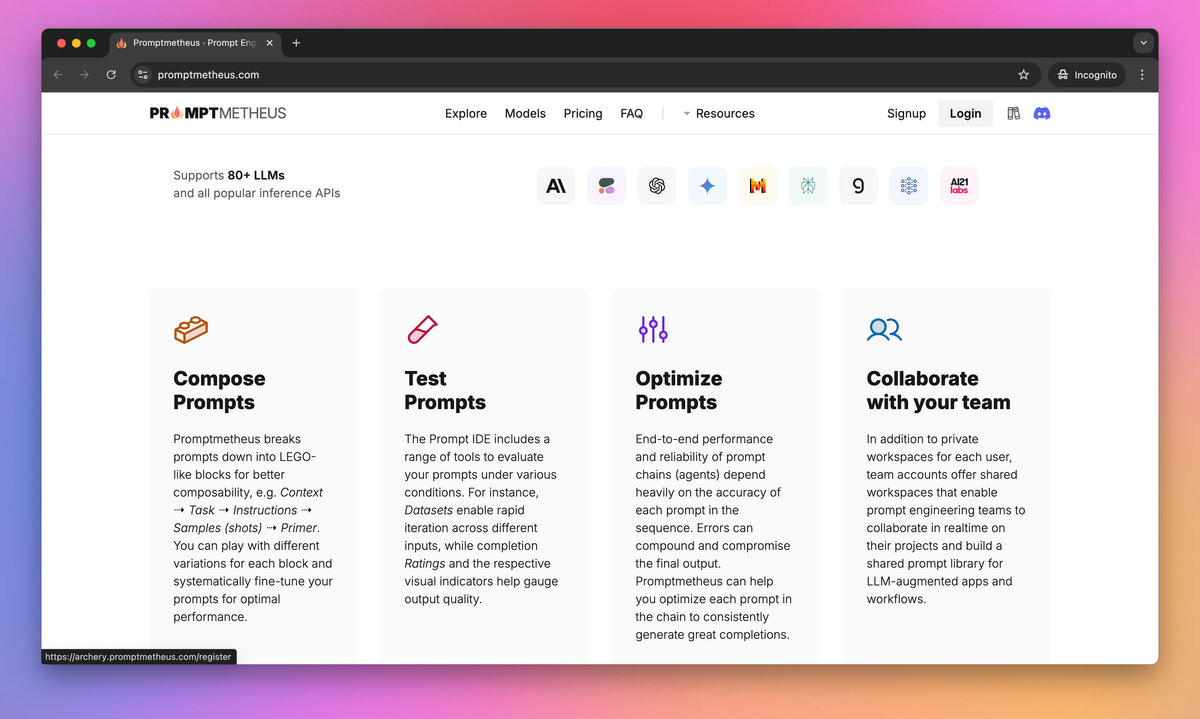Click the Promptmetheus logo
1200x719 pixels.
(x=218, y=113)
